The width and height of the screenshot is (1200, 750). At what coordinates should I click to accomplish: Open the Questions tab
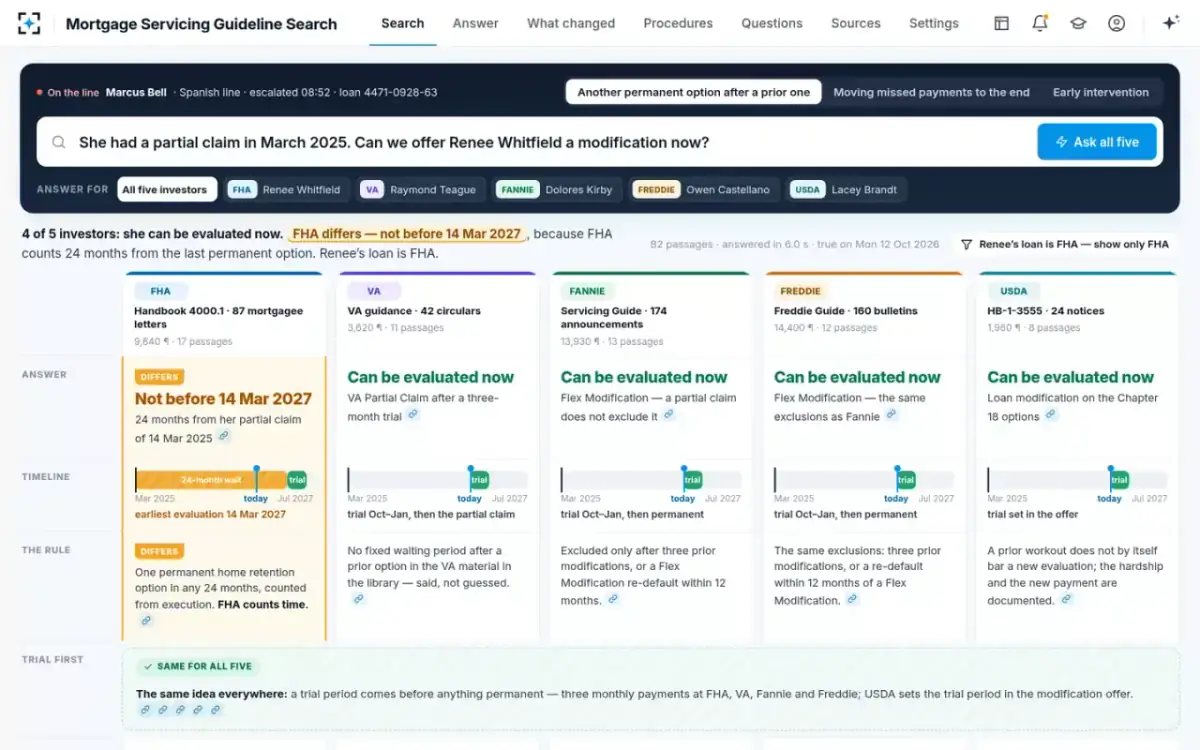(772, 23)
